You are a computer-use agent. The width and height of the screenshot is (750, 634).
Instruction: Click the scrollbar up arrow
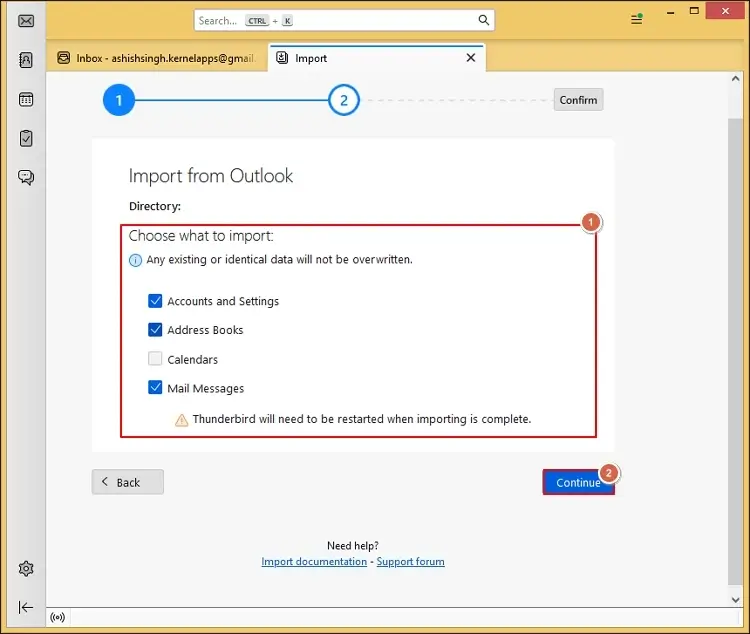[x=736, y=78]
